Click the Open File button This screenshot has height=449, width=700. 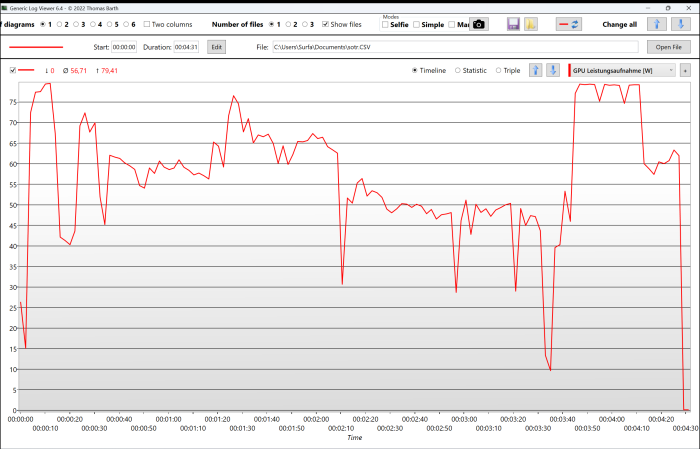pos(668,47)
